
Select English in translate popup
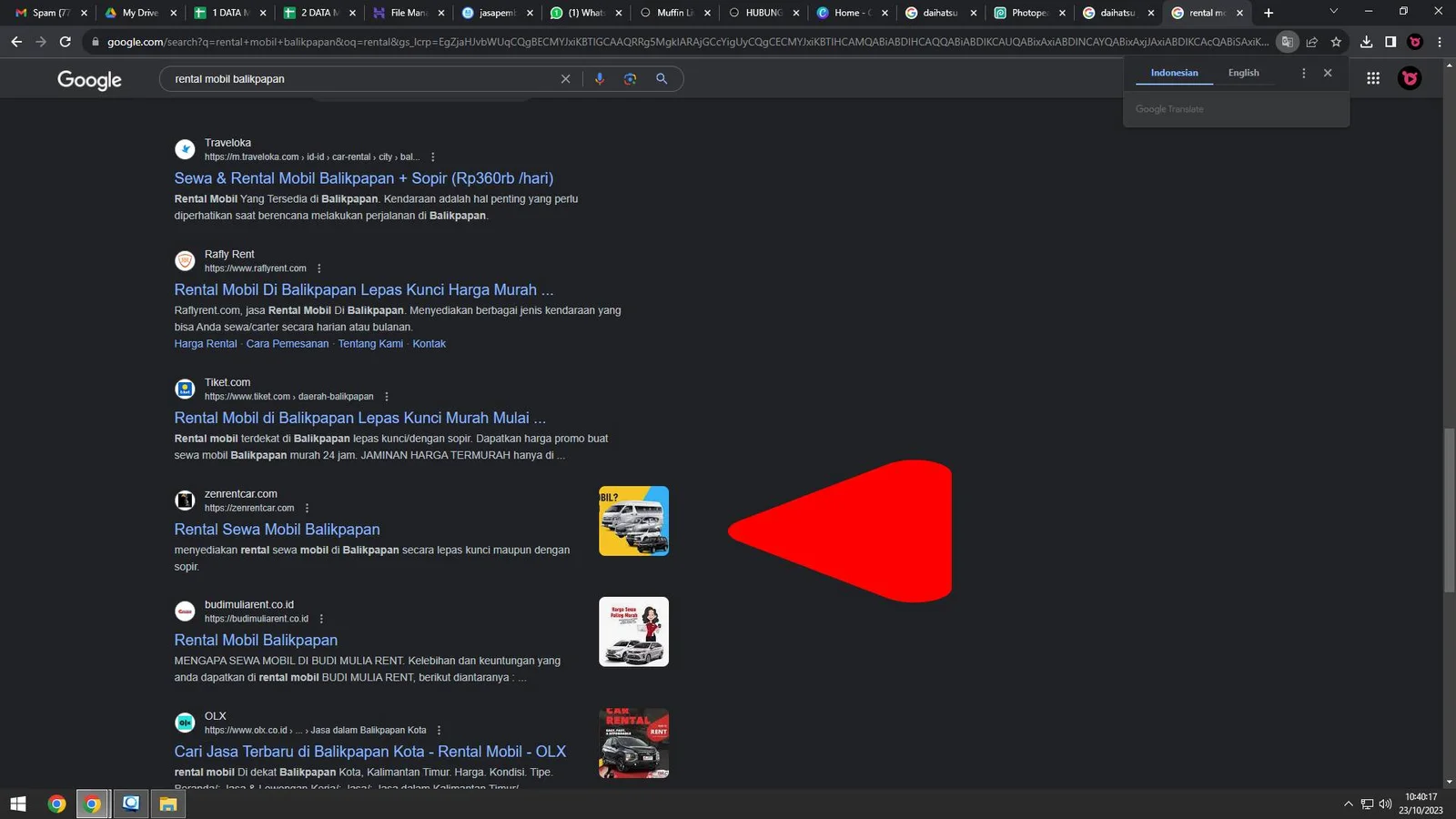[1243, 73]
